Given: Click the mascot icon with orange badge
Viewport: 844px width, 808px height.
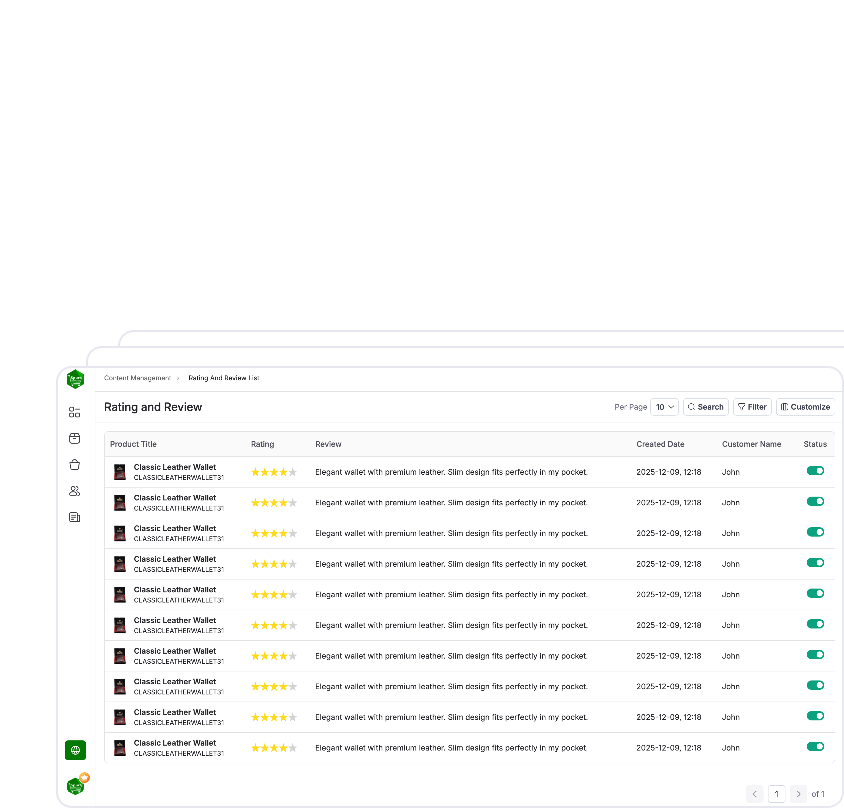Looking at the screenshot, I should [x=75, y=787].
